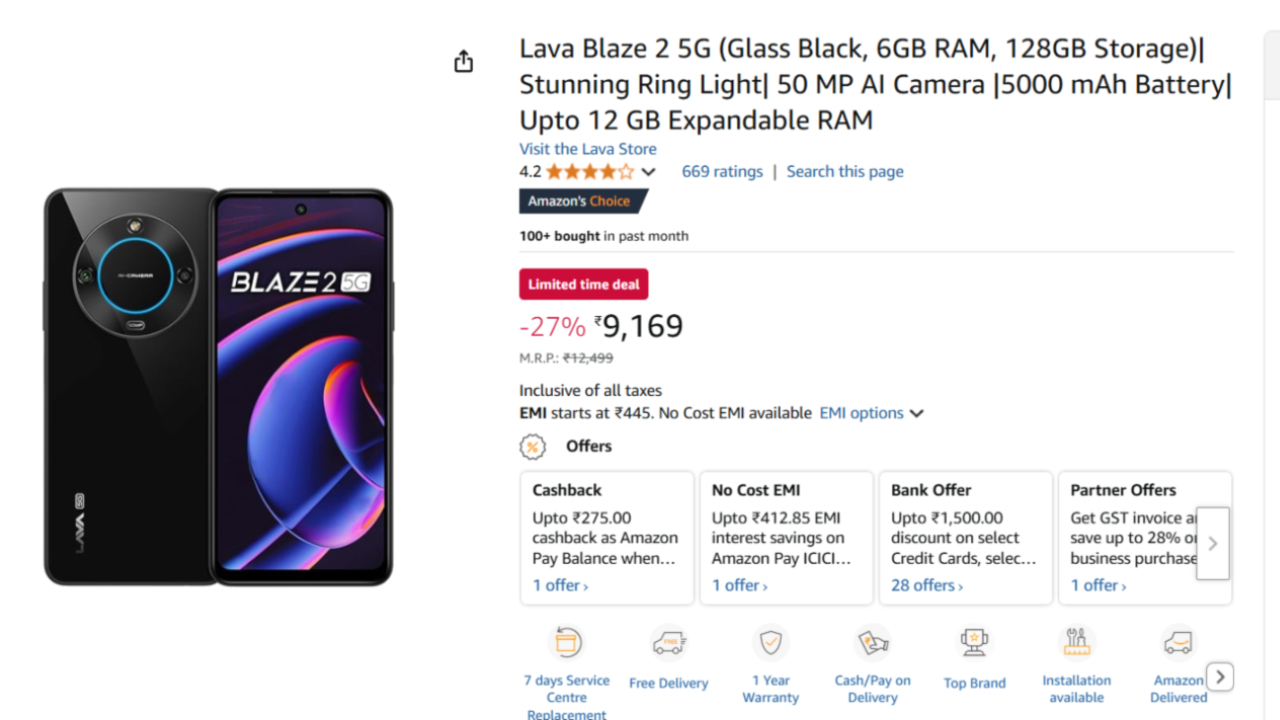Viewport: 1280px width, 720px height.
Task: Click the share icon beside product image
Action: pyautogui.click(x=463, y=62)
